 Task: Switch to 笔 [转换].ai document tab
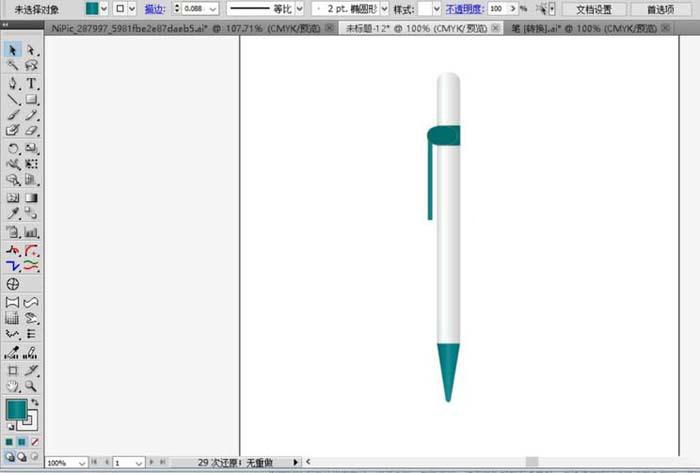coord(583,29)
